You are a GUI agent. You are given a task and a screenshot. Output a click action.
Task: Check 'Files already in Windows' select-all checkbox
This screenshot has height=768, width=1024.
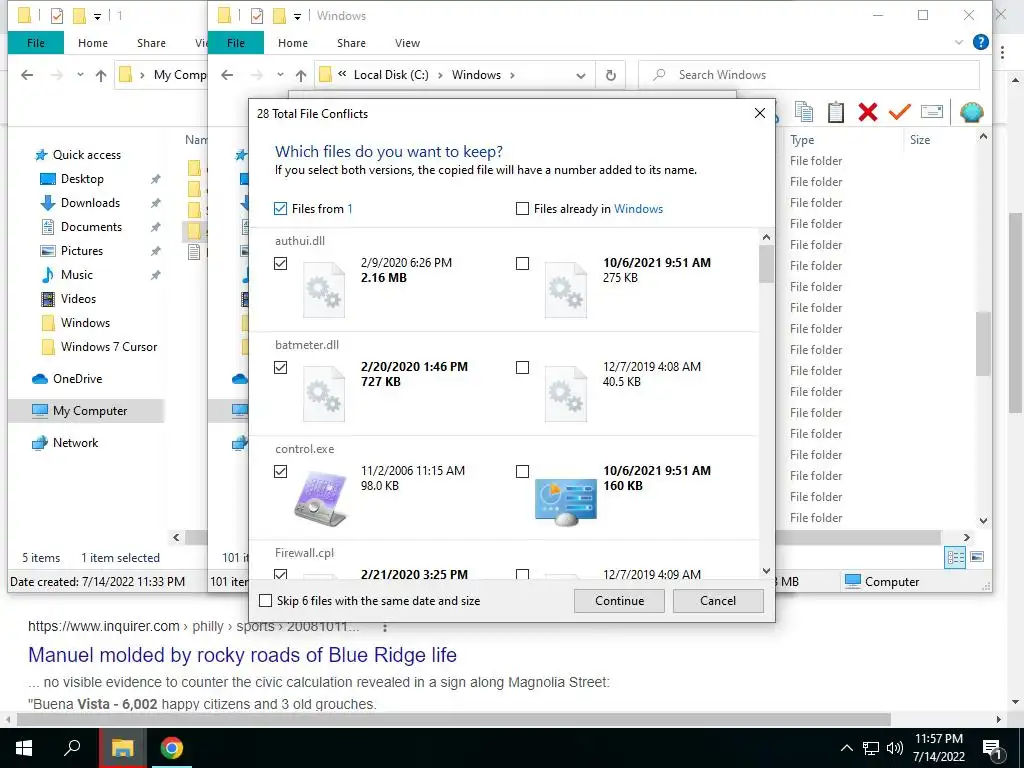(522, 208)
